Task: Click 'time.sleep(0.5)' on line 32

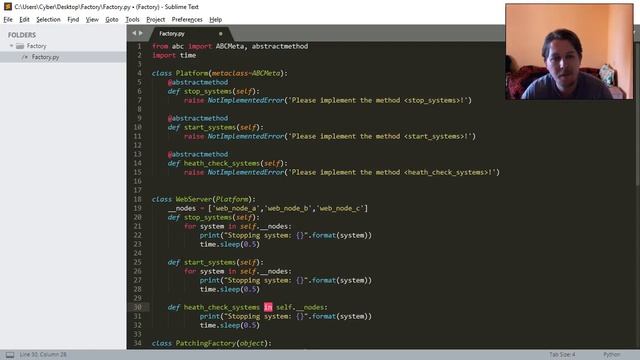Action: [x=230, y=325]
